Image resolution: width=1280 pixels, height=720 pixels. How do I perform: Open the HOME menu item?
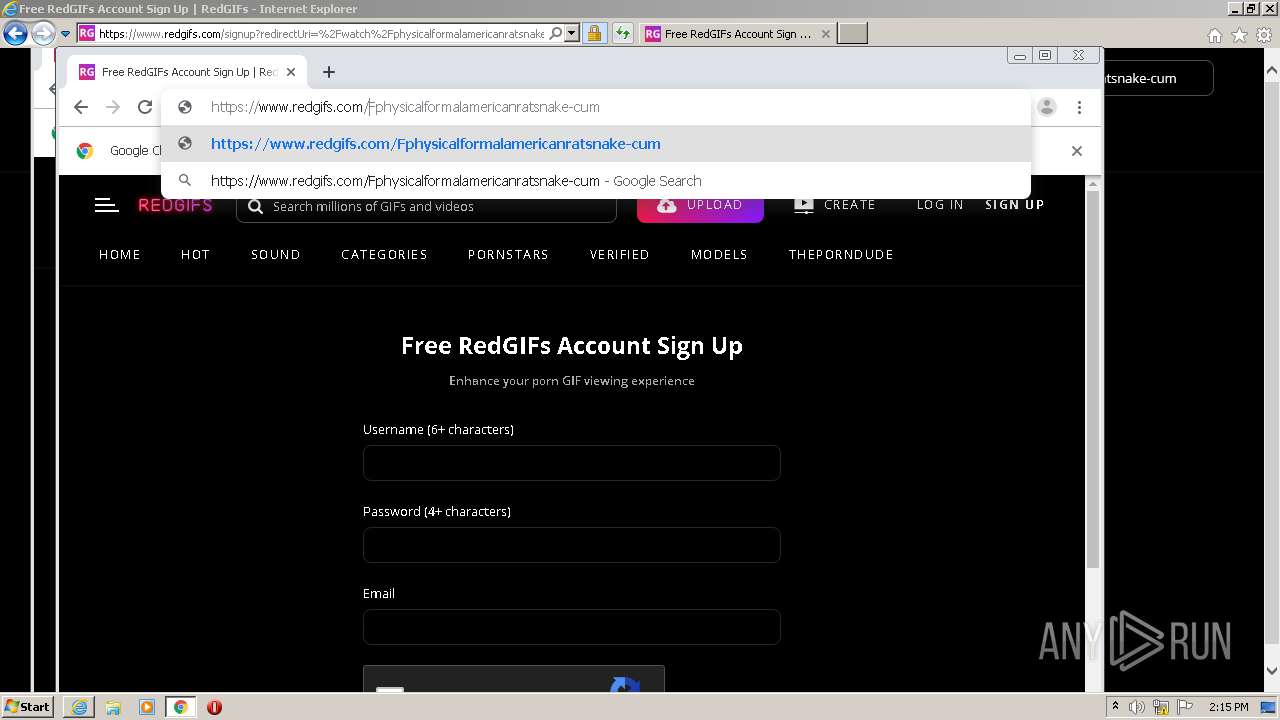(x=120, y=255)
